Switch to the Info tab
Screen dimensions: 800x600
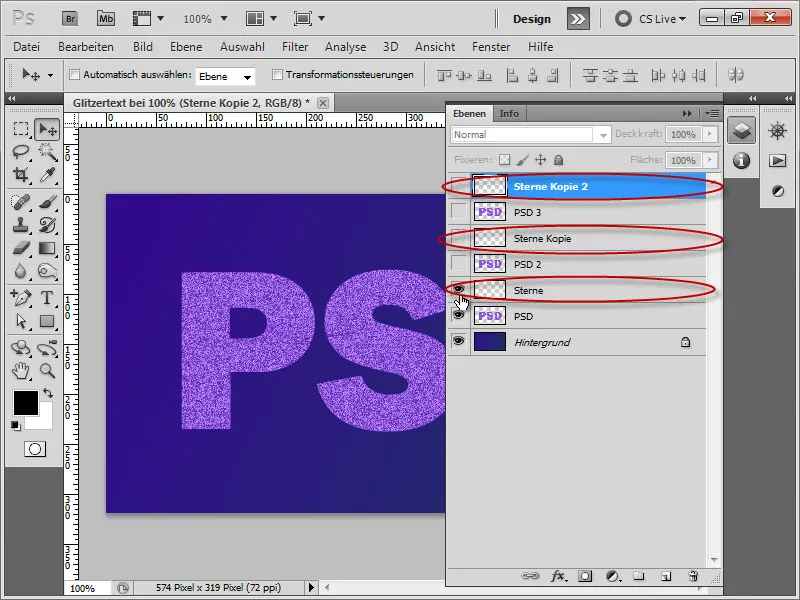pyautogui.click(x=510, y=113)
